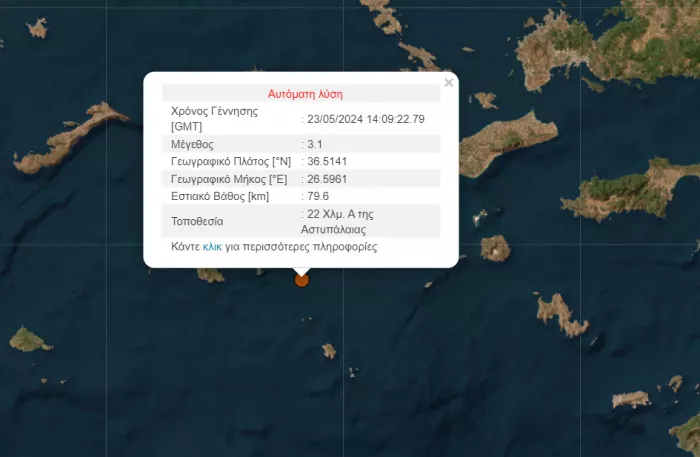
Task: Follow the blue 'κλικ' link
Action: [x=212, y=247]
